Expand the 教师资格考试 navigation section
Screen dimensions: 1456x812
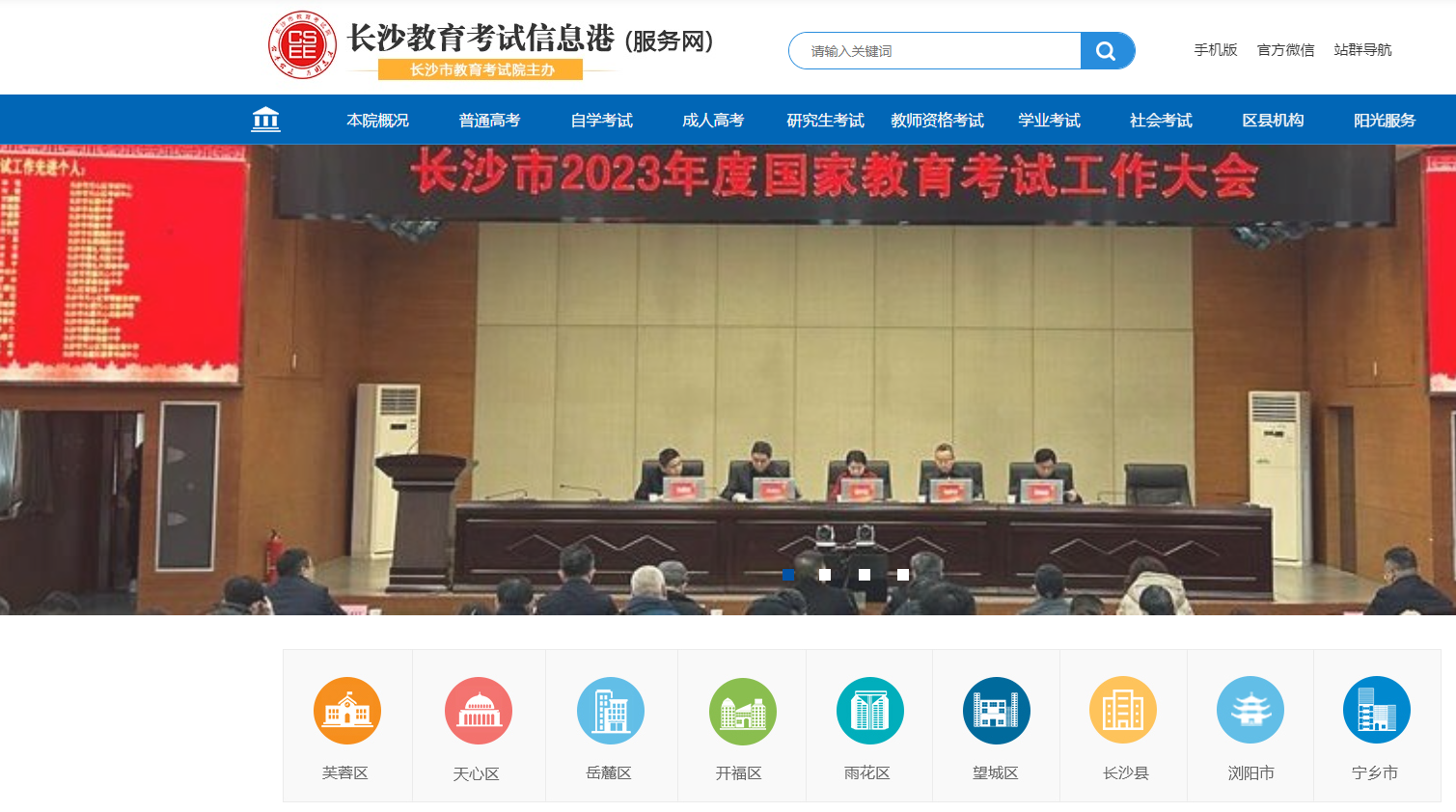(x=937, y=119)
